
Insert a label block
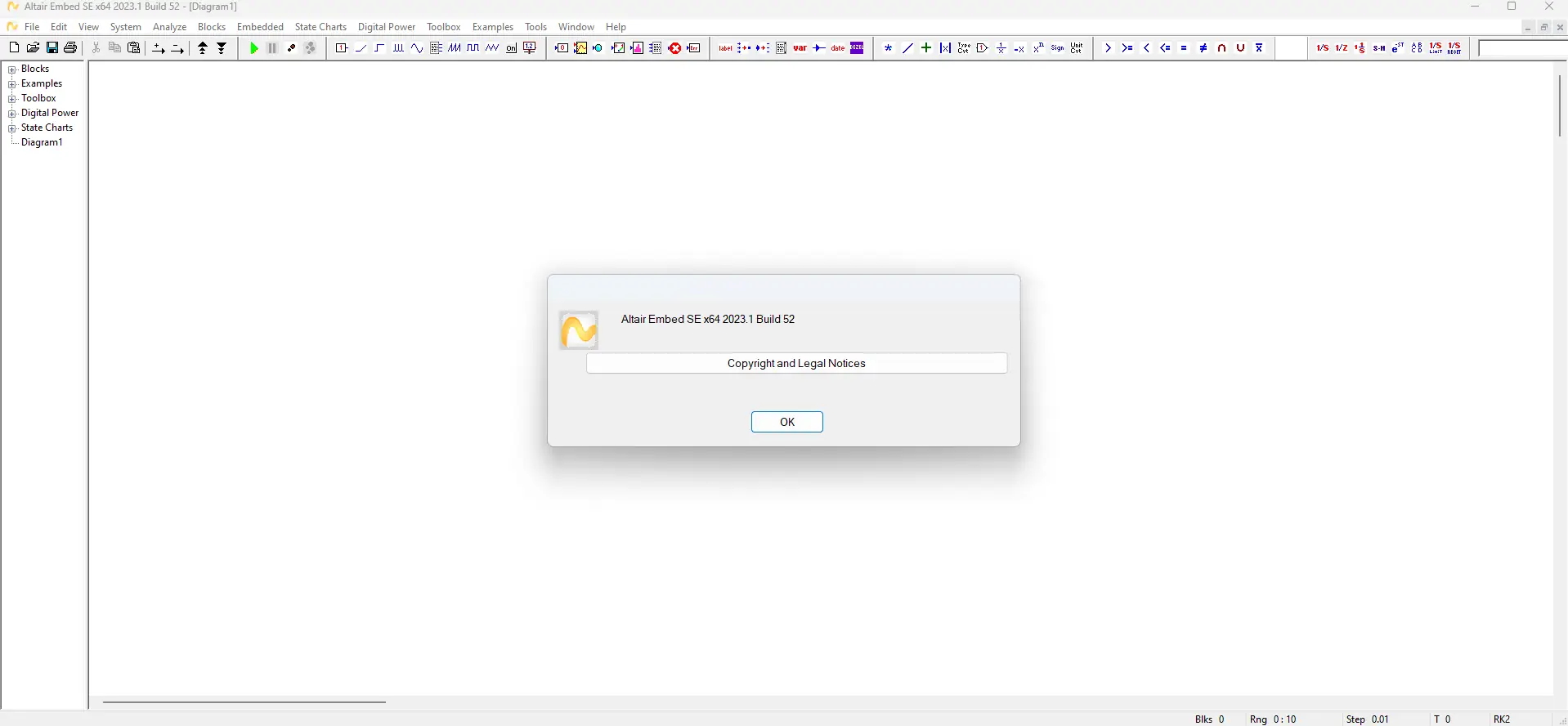[725, 48]
